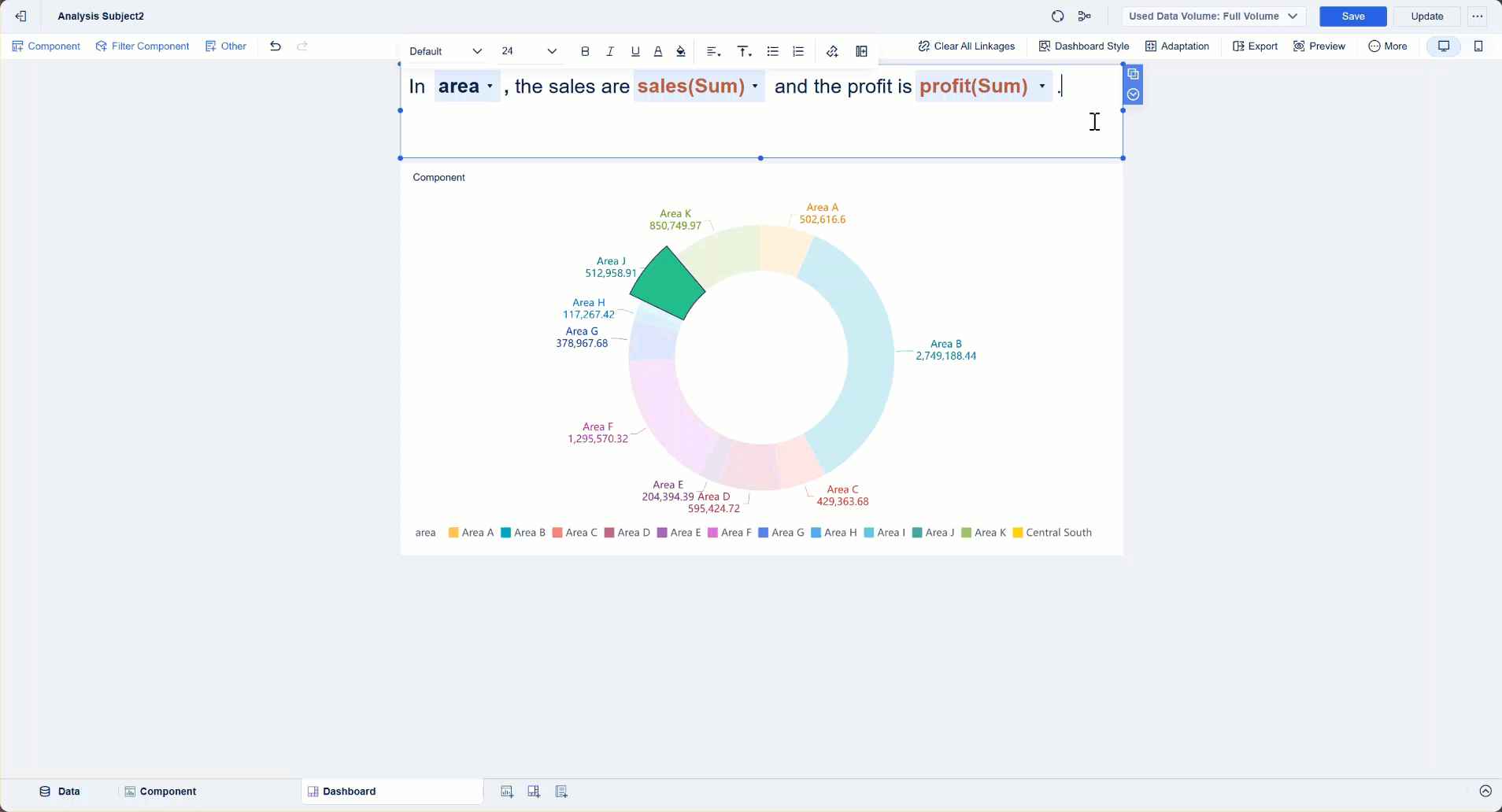Screen dimensions: 1502x812
Task: Apply underline formatting to text
Action: [635, 51]
